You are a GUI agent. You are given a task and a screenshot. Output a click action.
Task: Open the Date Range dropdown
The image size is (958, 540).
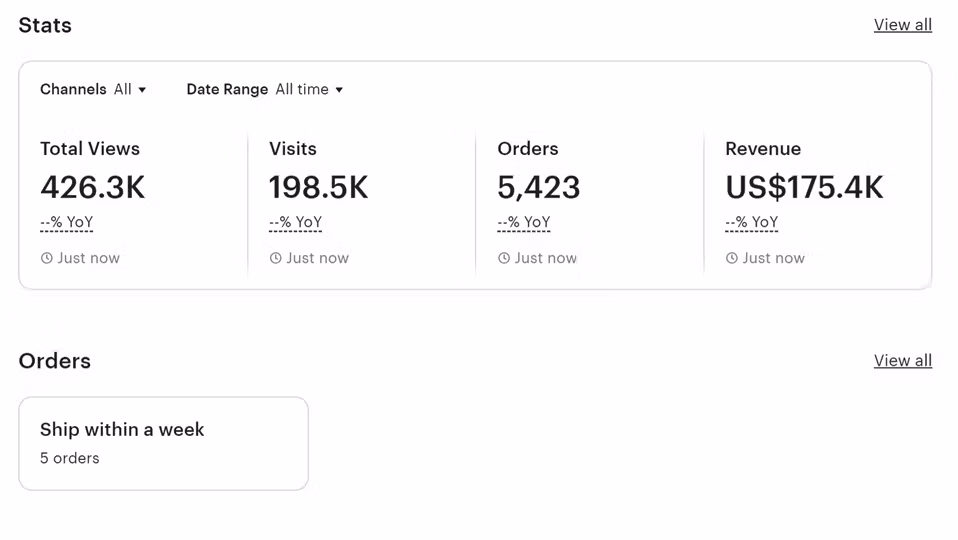(264, 89)
